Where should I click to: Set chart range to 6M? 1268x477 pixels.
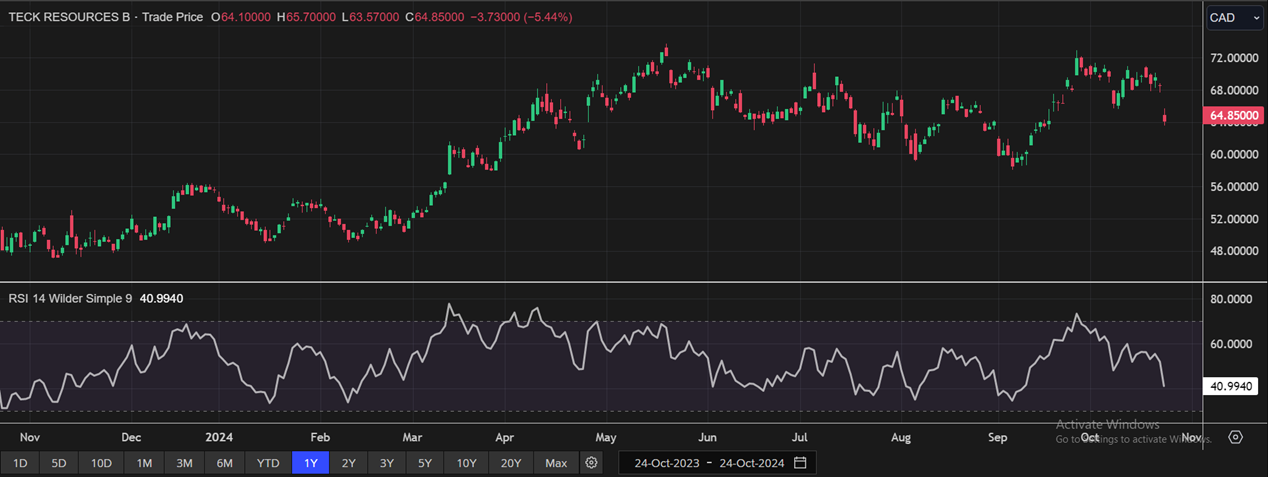click(224, 463)
